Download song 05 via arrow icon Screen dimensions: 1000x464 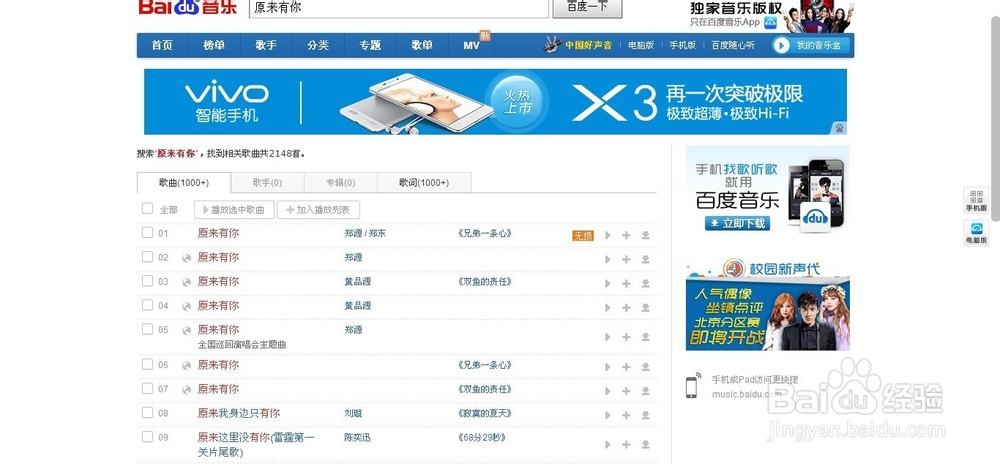(645, 337)
